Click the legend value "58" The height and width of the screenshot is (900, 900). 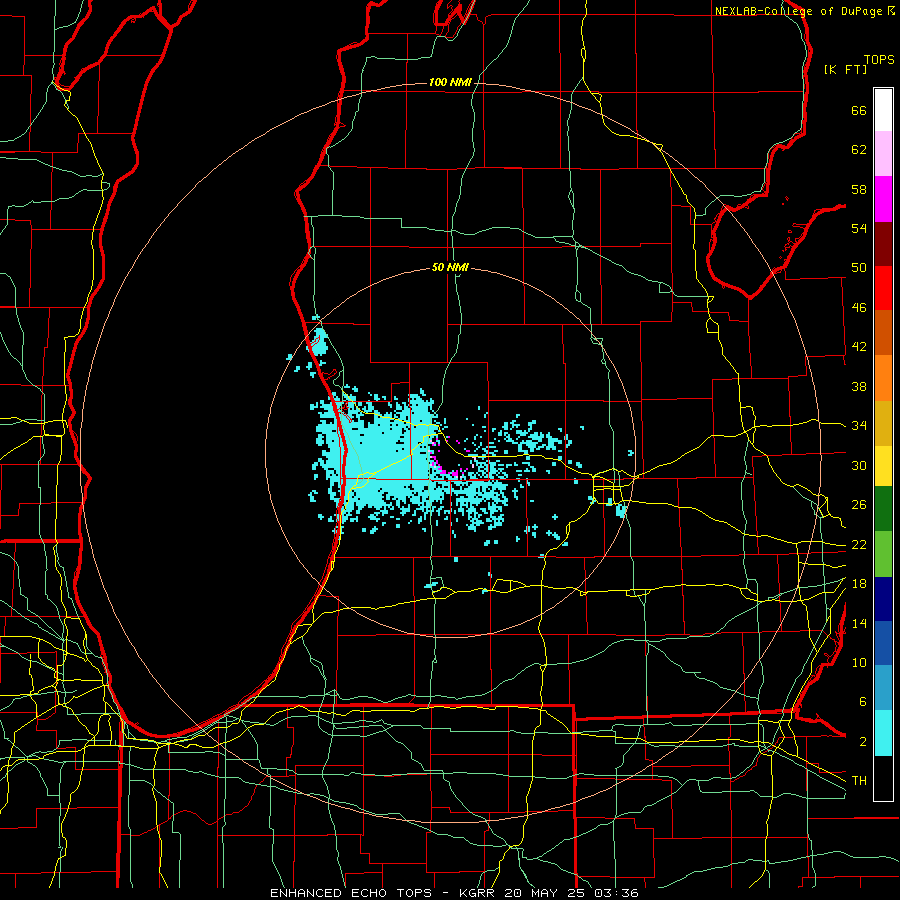point(859,189)
